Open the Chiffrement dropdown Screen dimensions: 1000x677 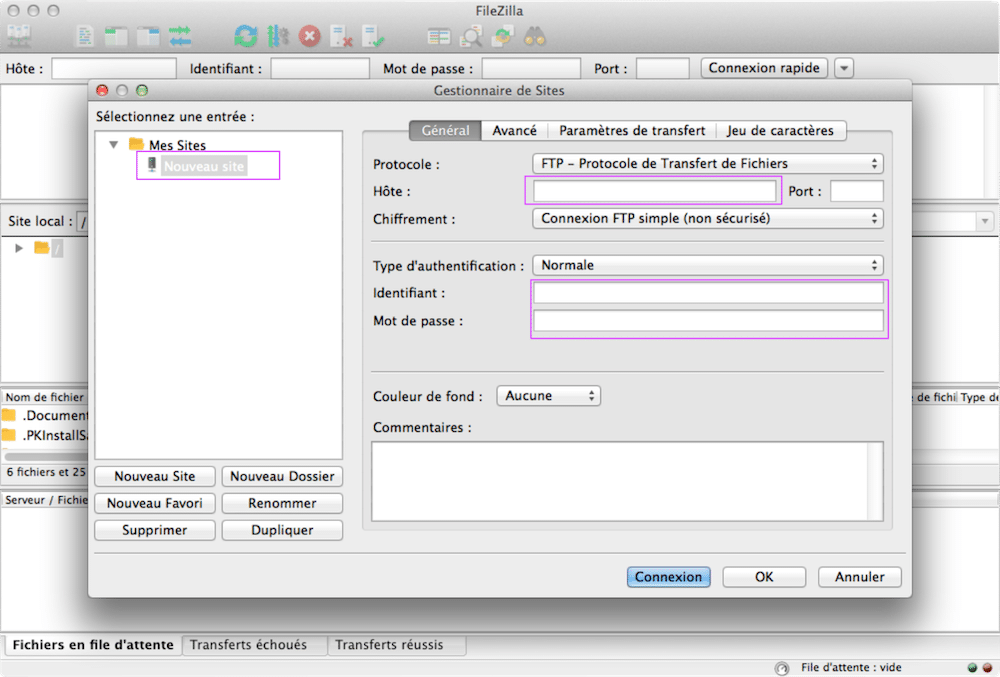(x=708, y=219)
